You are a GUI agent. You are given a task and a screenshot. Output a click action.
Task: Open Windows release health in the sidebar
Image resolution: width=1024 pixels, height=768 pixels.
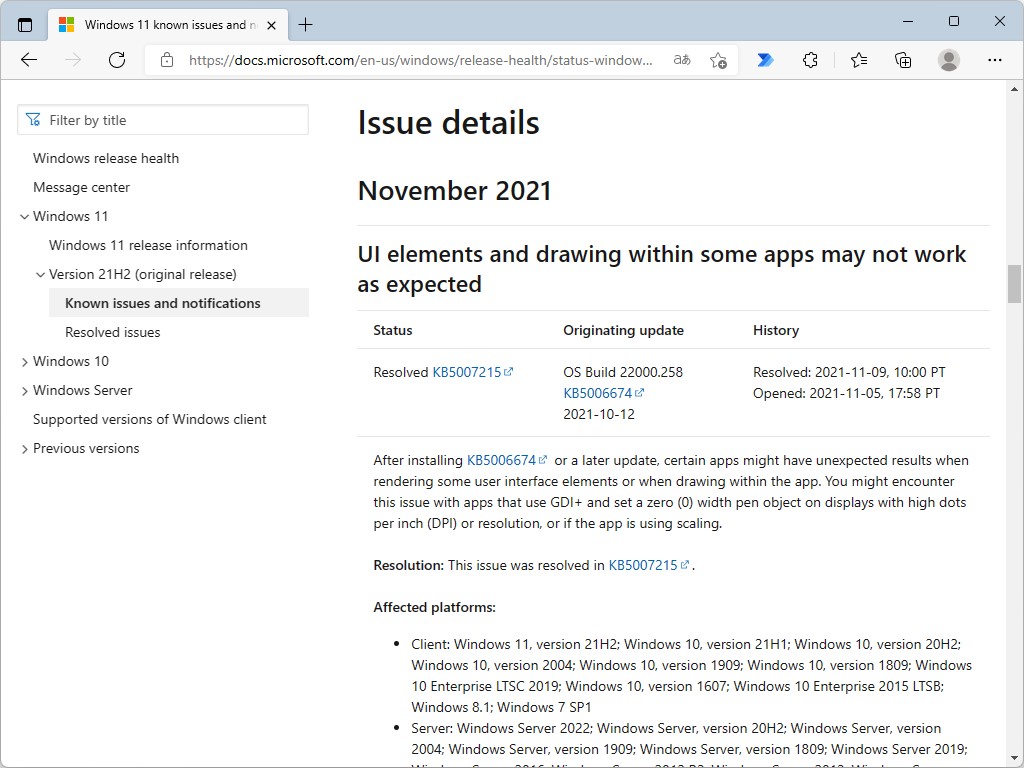coord(106,158)
